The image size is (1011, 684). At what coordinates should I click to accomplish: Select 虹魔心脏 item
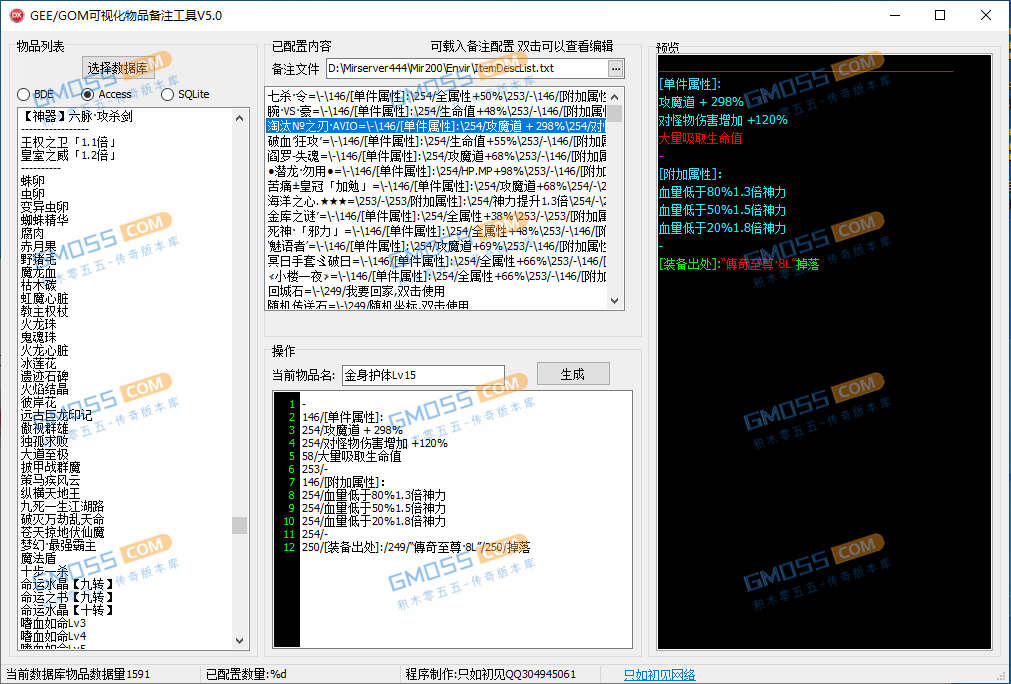tap(44, 298)
